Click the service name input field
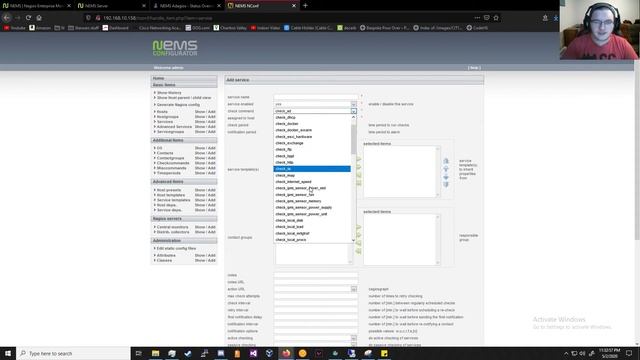The image size is (640, 360). click(x=316, y=97)
